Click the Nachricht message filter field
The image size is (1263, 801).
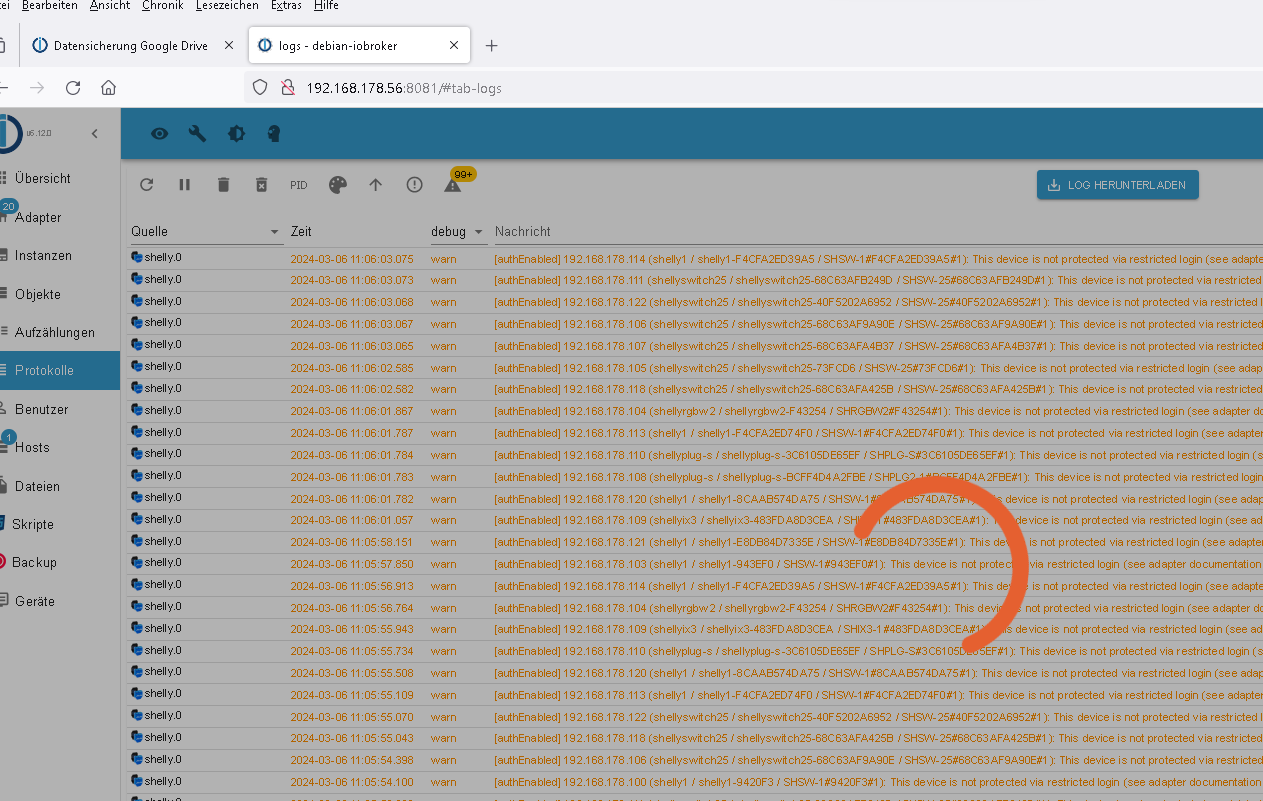tap(878, 231)
